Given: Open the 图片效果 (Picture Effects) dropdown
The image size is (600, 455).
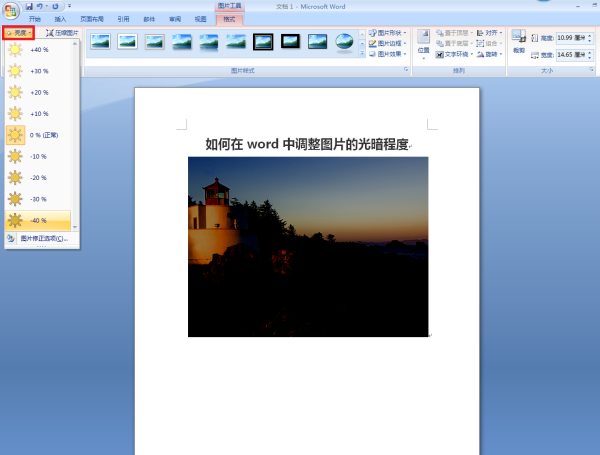Looking at the screenshot, I should 387,55.
